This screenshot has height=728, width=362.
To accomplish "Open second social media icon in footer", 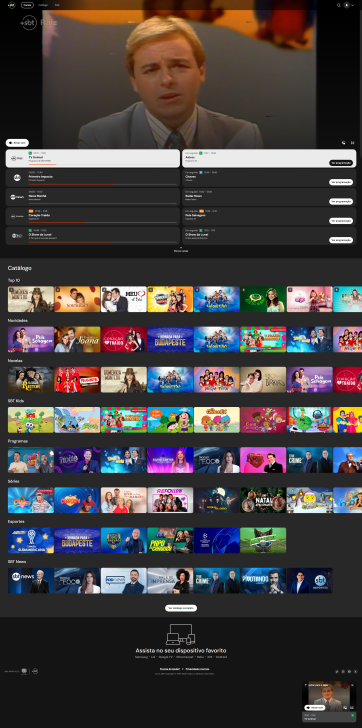I will click(x=343, y=671).
